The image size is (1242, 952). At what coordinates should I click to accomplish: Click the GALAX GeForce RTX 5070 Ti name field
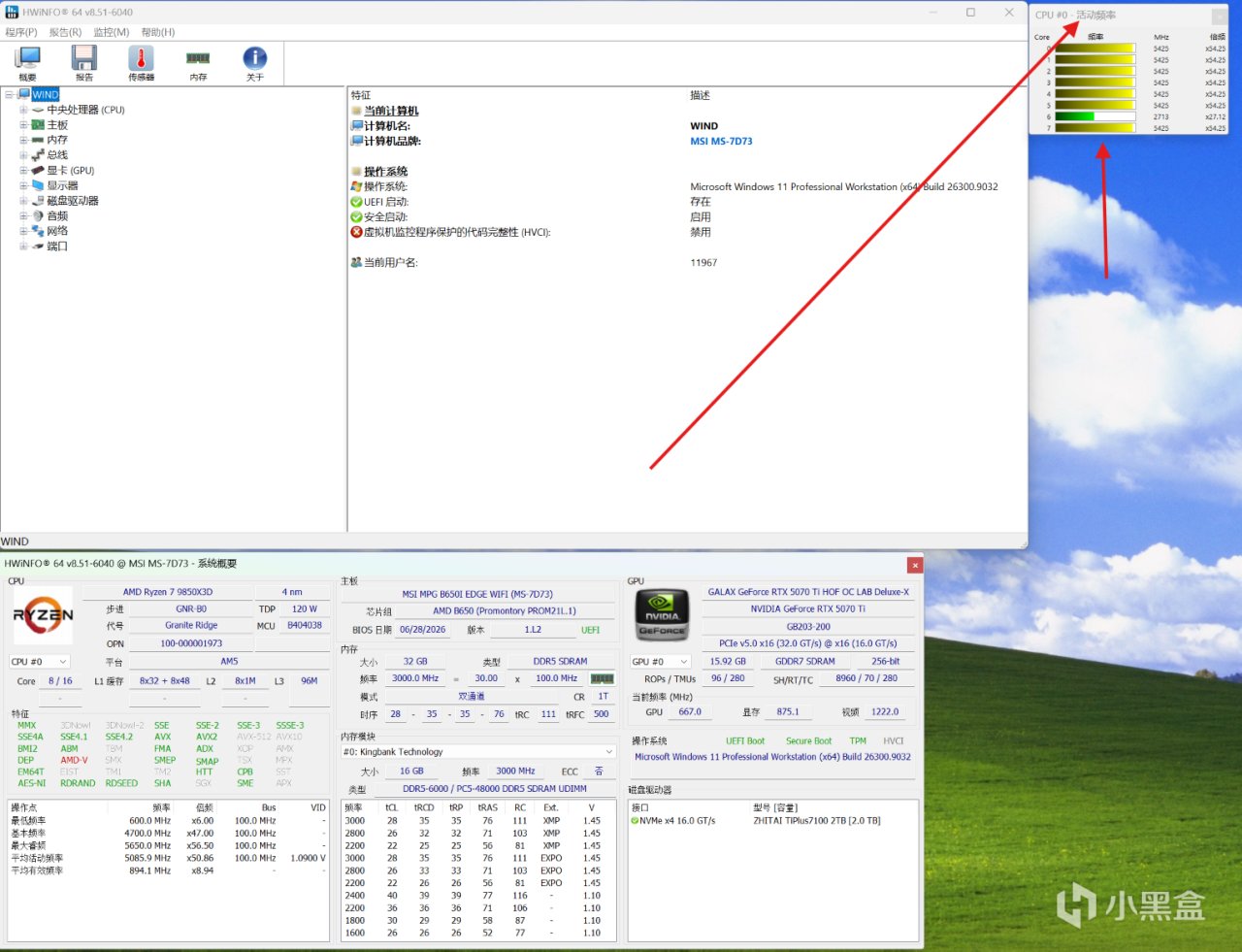[808, 592]
